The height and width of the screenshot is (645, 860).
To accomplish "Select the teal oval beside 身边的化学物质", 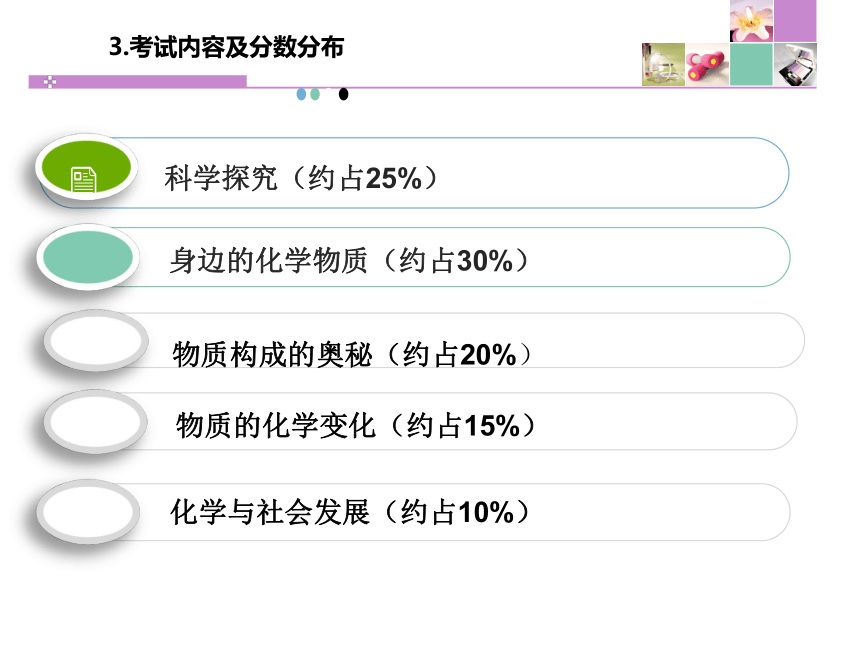I will (88, 257).
